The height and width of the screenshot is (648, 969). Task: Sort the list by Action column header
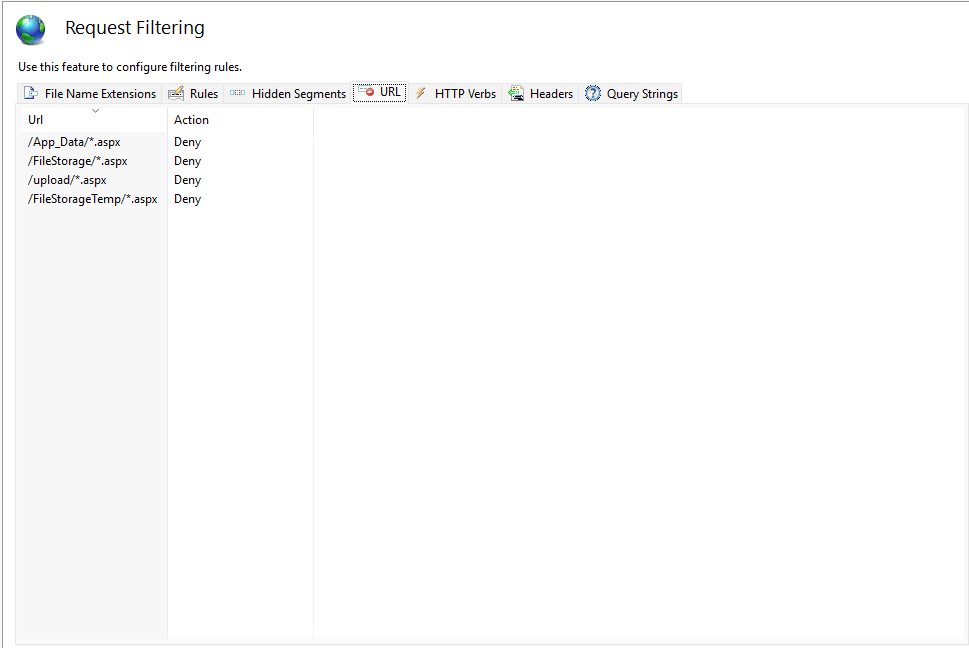click(x=191, y=120)
